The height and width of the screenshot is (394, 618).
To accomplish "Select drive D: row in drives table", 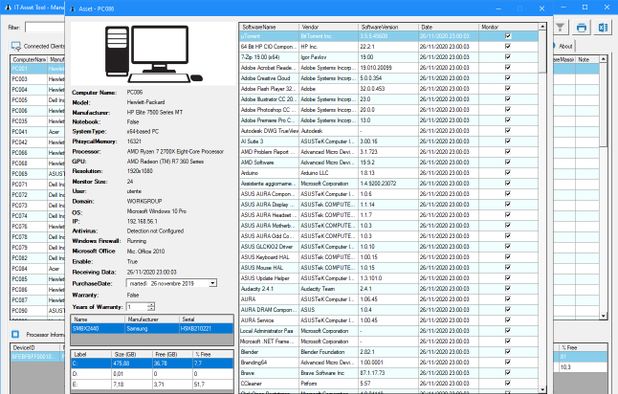I will coord(152,374).
